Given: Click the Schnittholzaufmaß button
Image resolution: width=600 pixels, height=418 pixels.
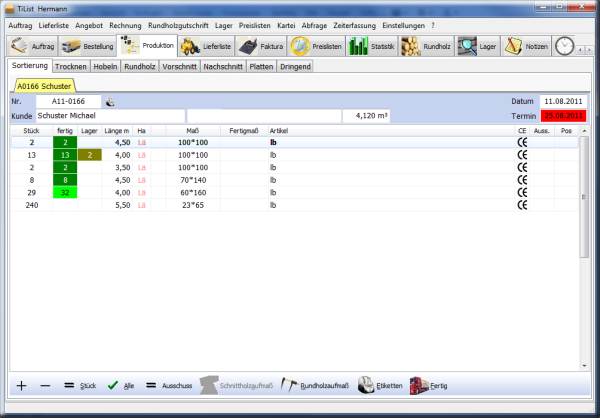Looking at the screenshot, I should (236, 385).
